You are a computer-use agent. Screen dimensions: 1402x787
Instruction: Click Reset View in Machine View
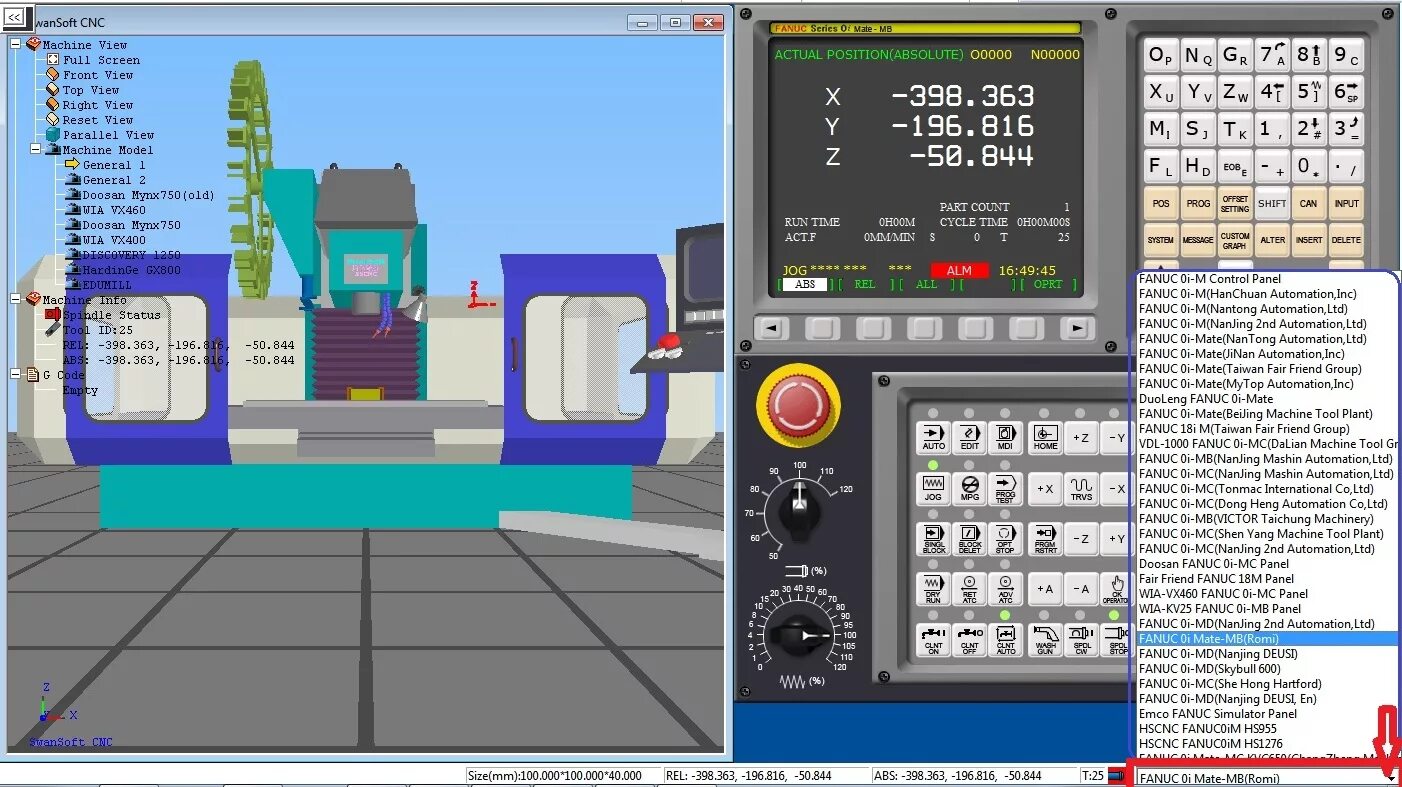[x=98, y=120]
